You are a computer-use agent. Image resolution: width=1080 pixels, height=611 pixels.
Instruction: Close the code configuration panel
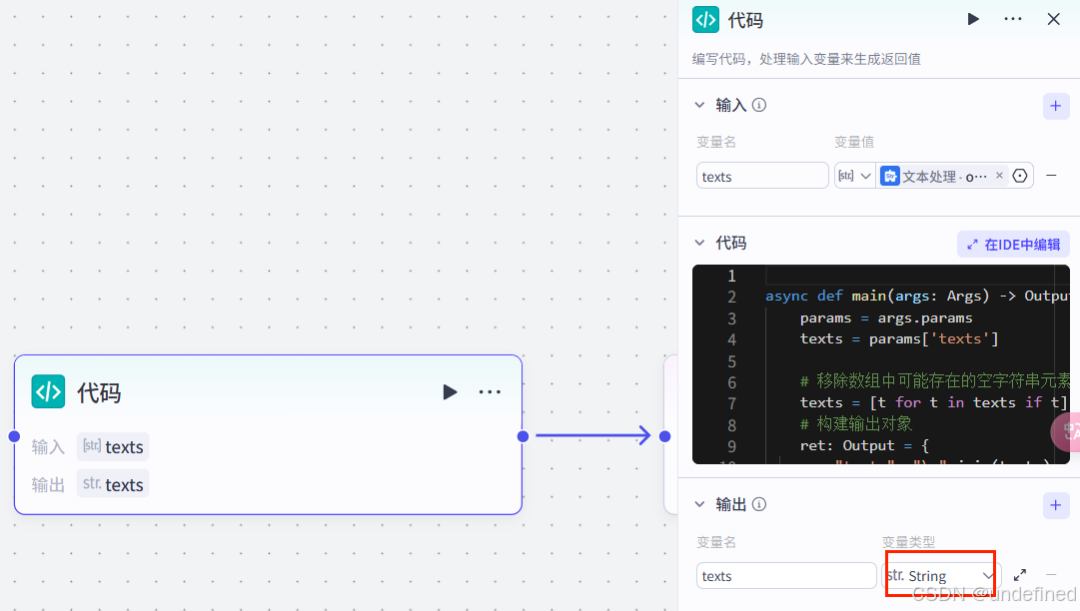tap(1053, 19)
